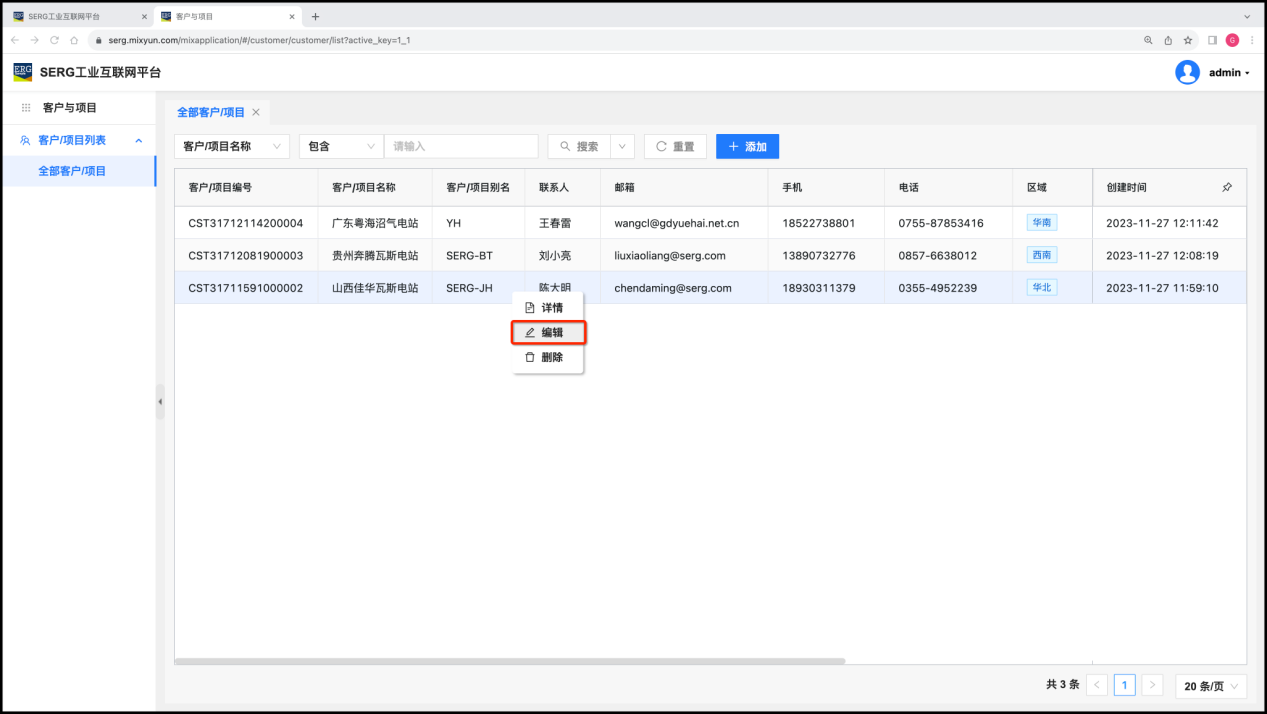Open 详情 from the context menu

[x=548, y=307]
